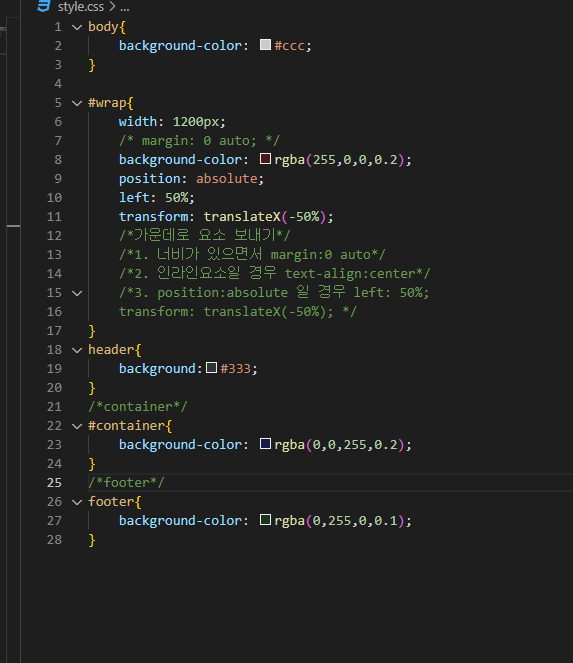Image resolution: width=573 pixels, height=663 pixels.
Task: Click the '#wrap{' selector text
Action: [111, 103]
